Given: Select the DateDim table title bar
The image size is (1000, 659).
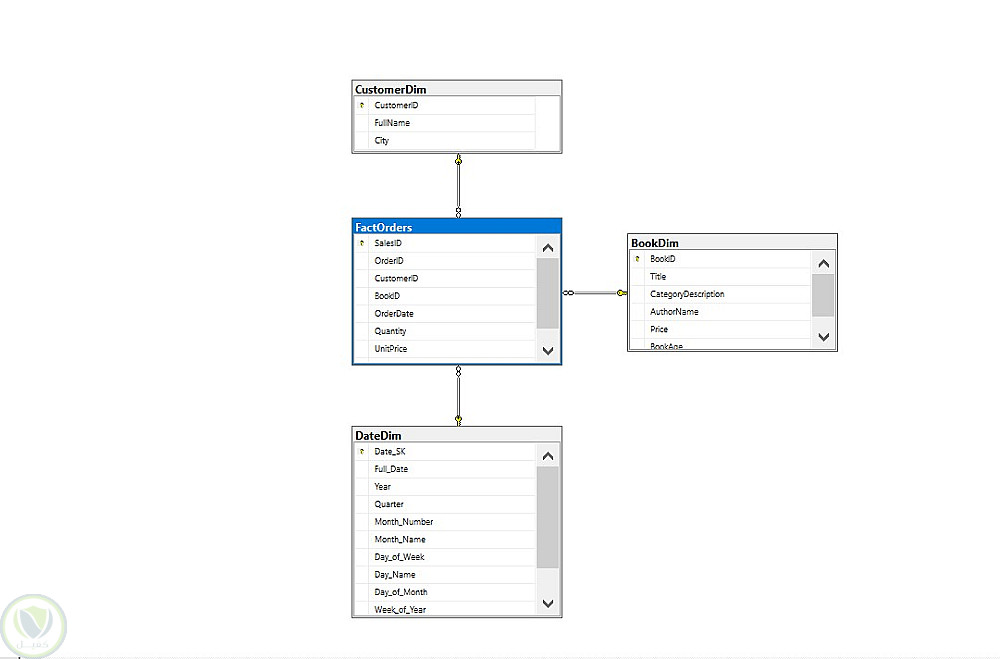Looking at the screenshot, I should click(457, 436).
